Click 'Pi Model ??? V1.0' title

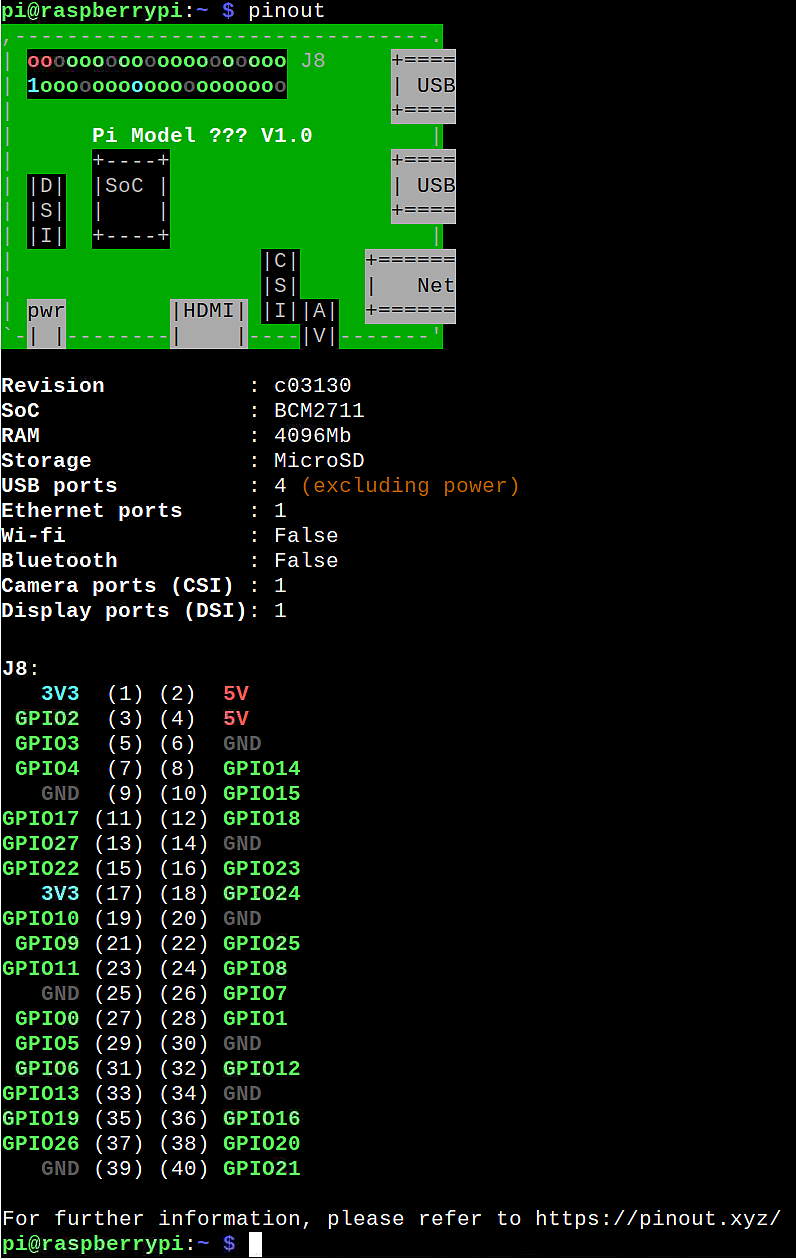[x=202, y=136]
